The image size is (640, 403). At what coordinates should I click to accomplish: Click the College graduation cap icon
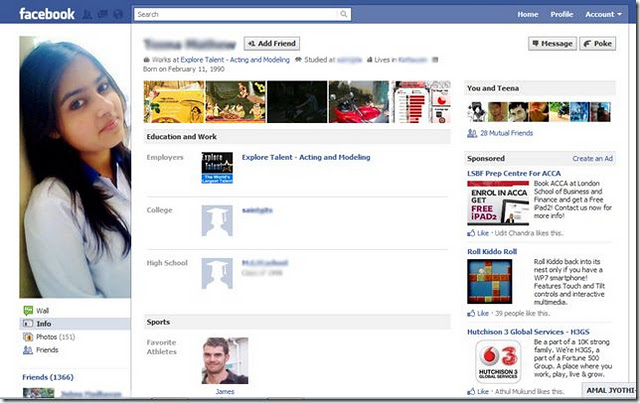(x=217, y=221)
